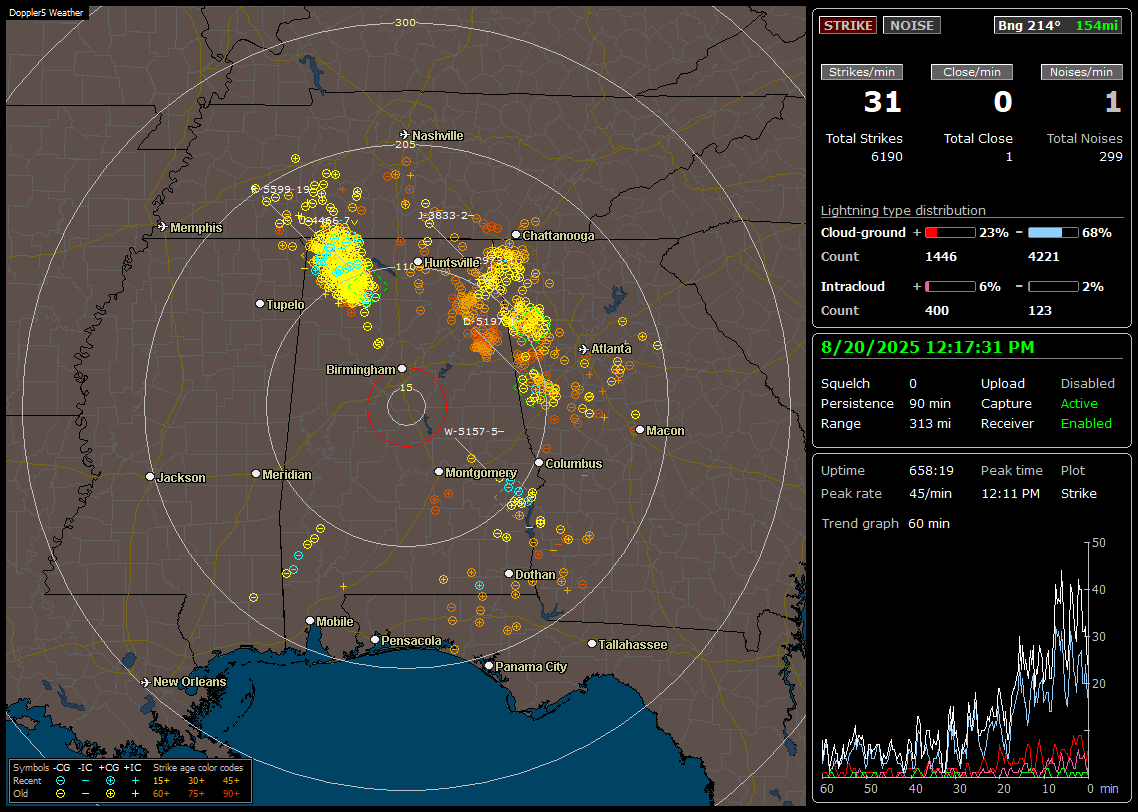Click the Noises/min header box

point(1081,72)
